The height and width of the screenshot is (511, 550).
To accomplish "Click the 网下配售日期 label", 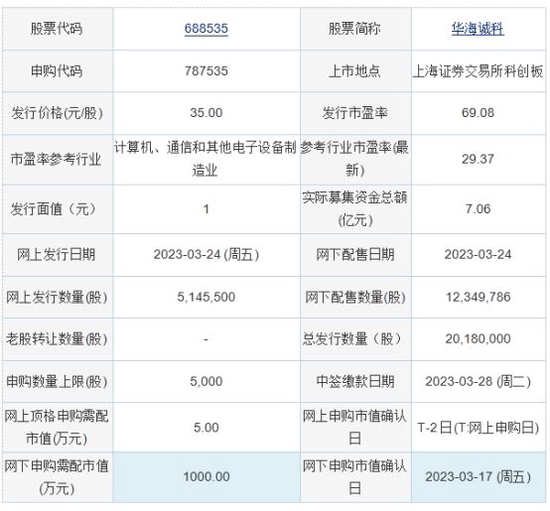I will point(355,255).
